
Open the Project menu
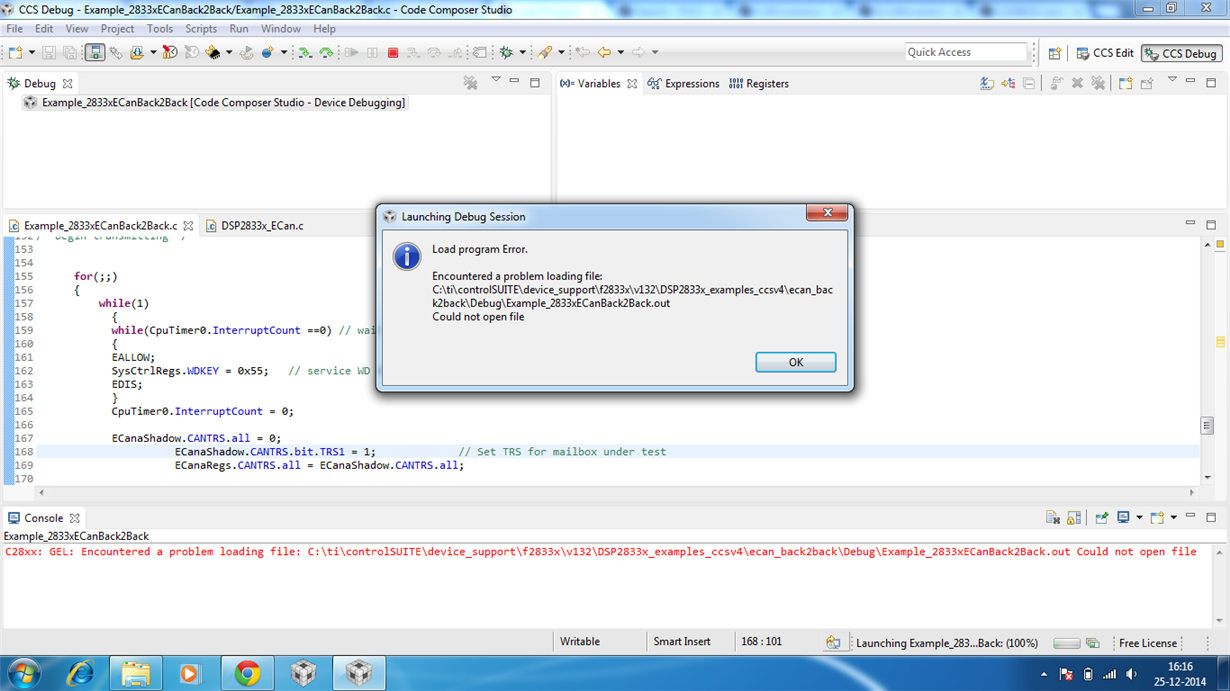click(x=117, y=29)
